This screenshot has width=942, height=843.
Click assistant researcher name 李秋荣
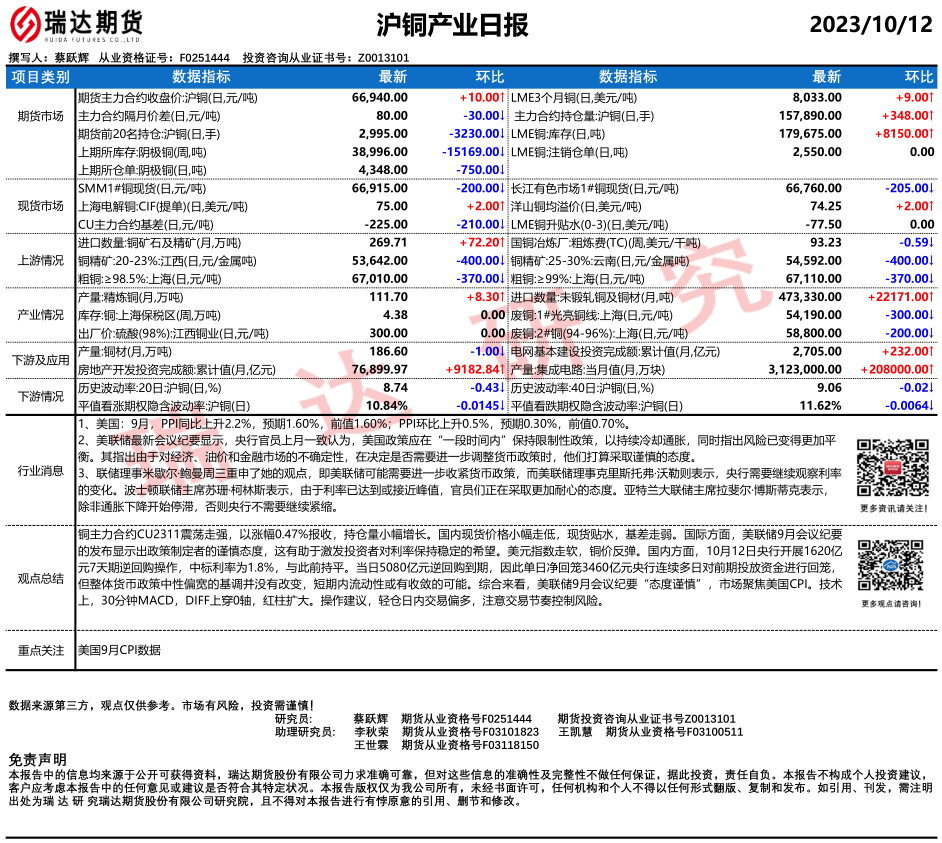pyautogui.click(x=370, y=732)
